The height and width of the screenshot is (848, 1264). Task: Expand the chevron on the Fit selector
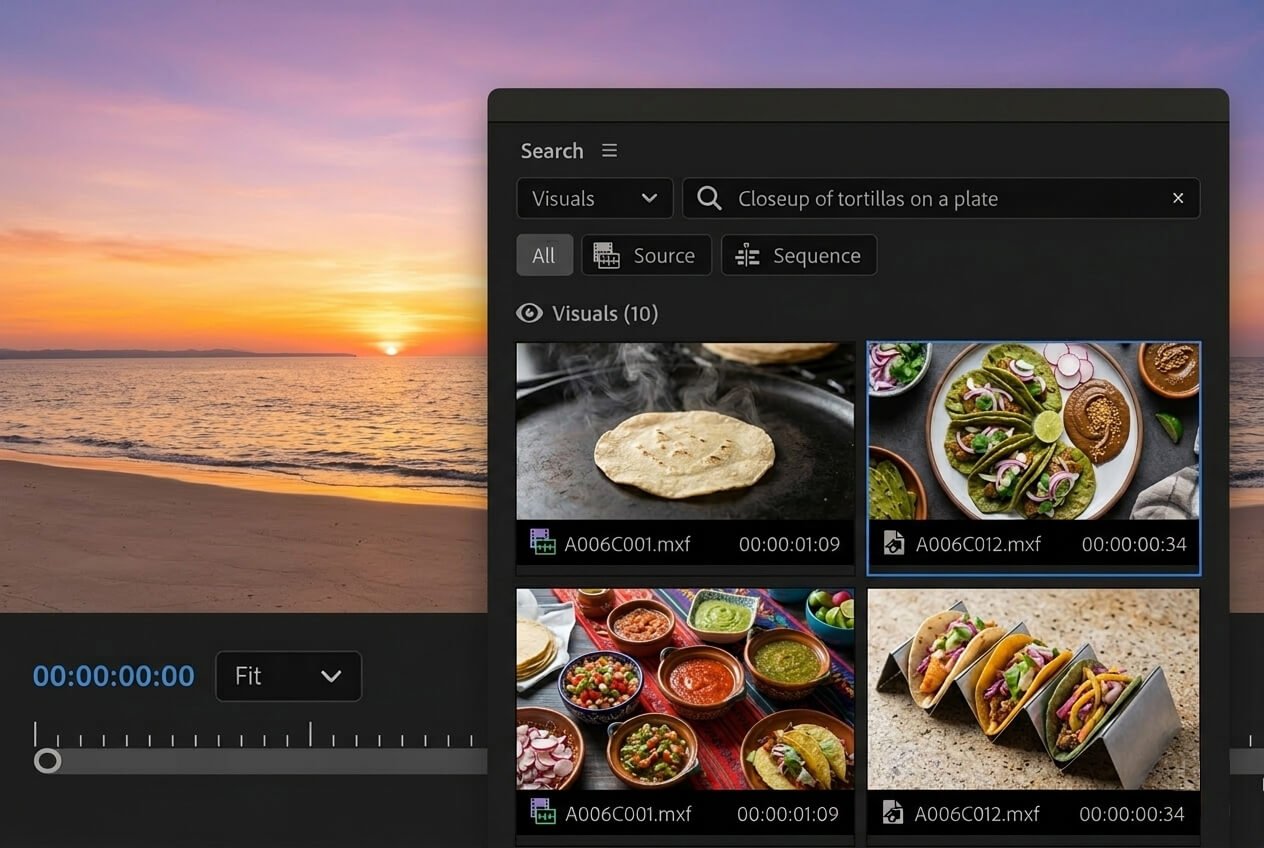click(x=333, y=676)
